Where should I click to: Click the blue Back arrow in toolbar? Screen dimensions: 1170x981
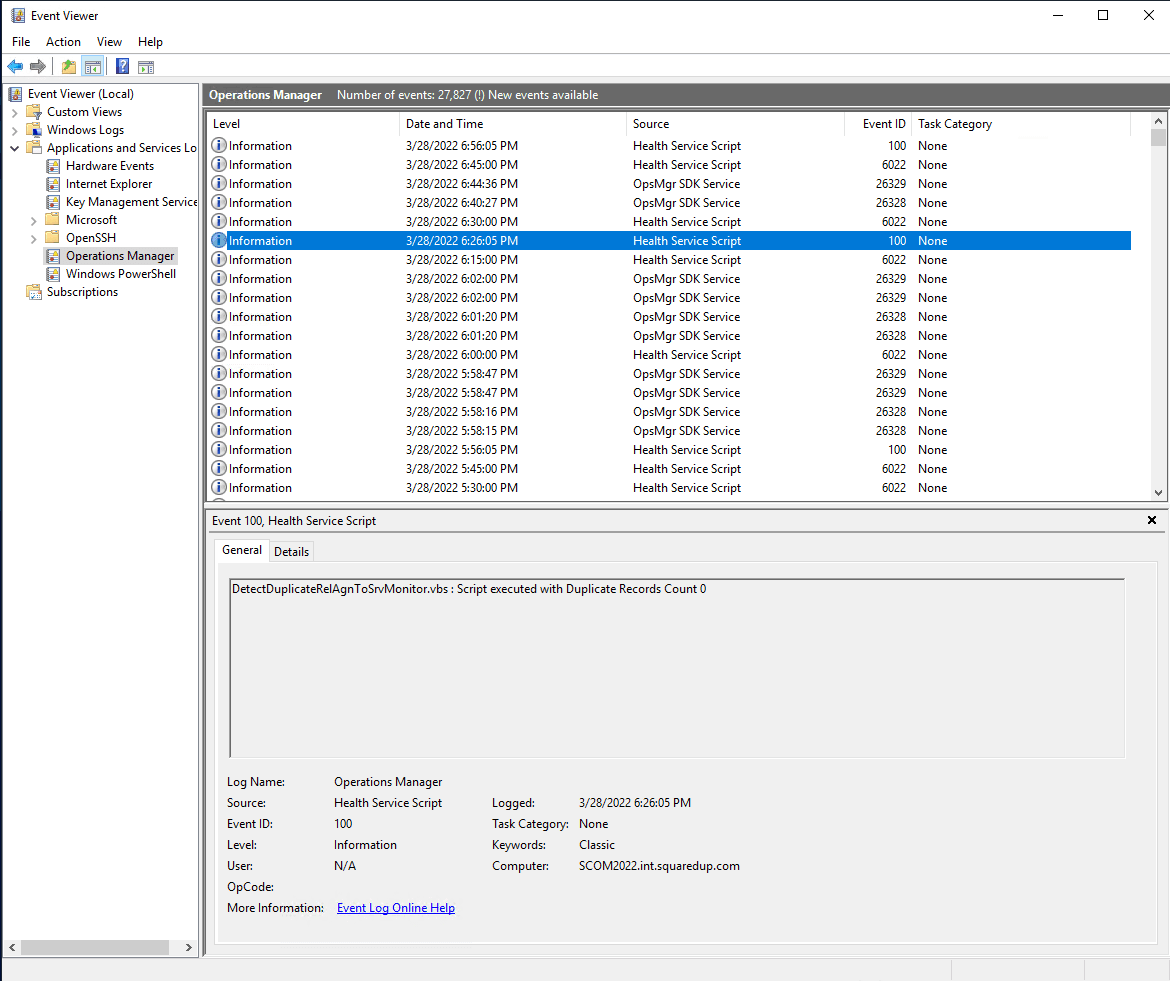coord(15,67)
